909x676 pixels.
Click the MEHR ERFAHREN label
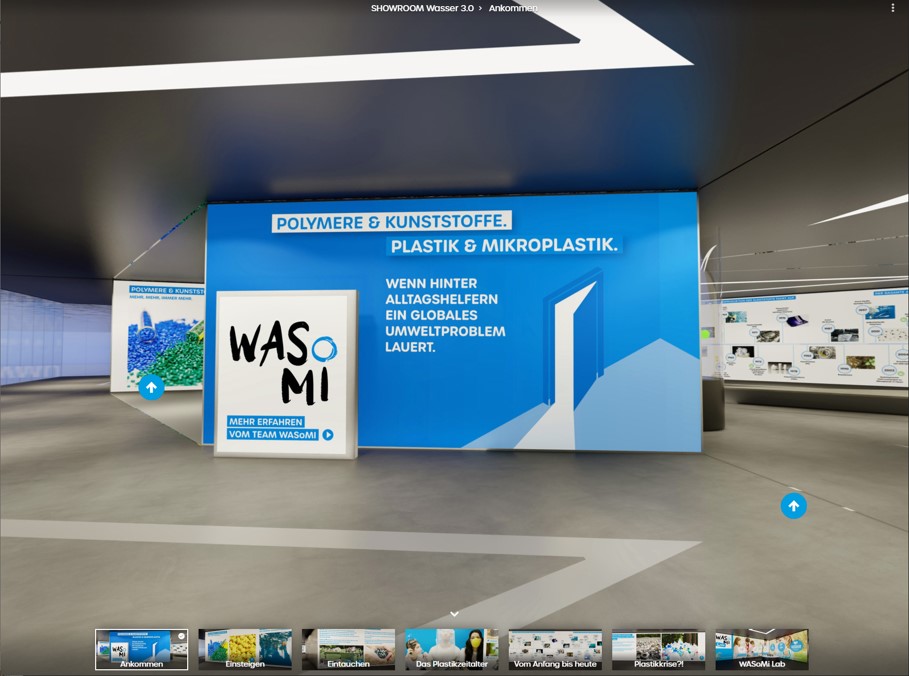(266, 421)
